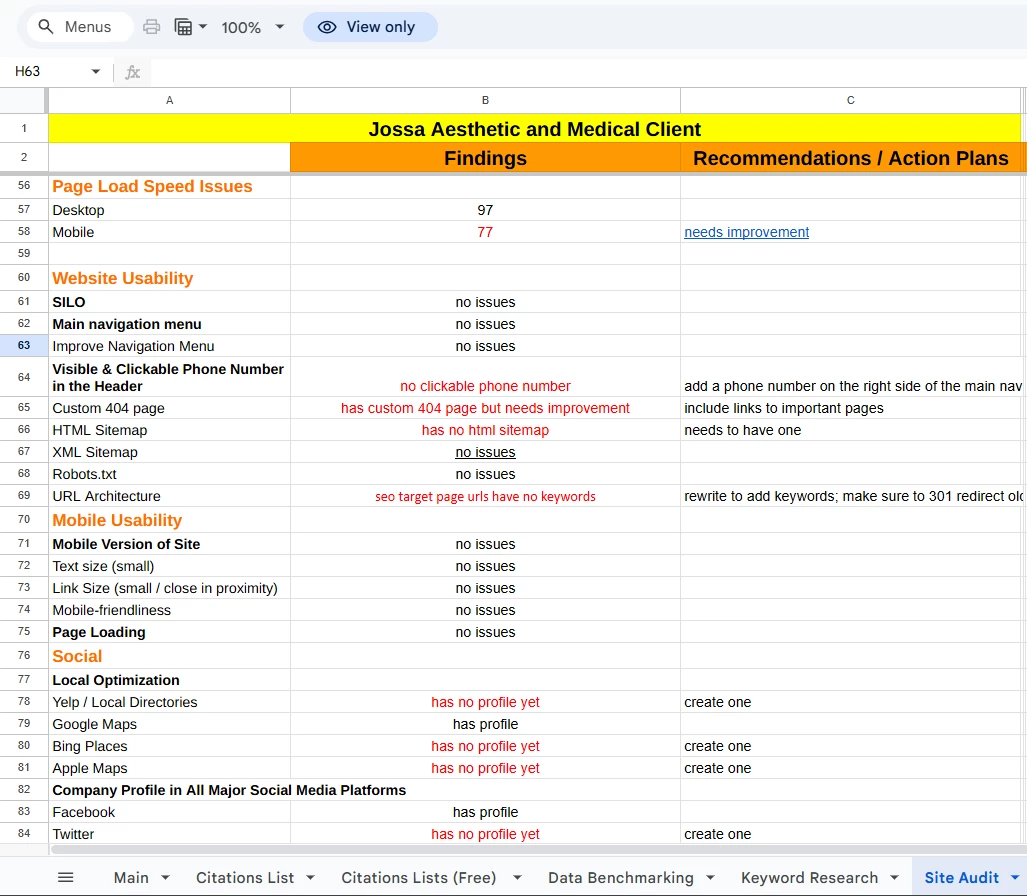Image resolution: width=1027 pixels, height=896 pixels.
Task: Select column A header
Action: [170, 100]
